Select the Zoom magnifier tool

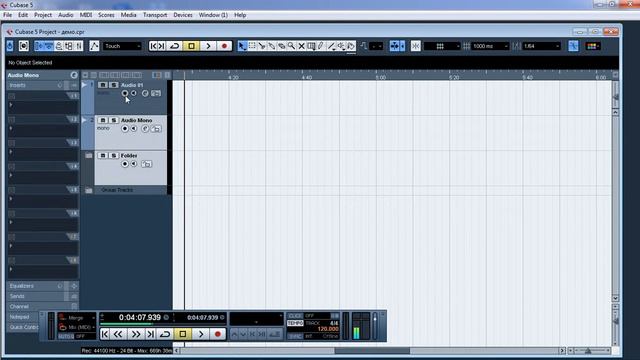click(291, 46)
